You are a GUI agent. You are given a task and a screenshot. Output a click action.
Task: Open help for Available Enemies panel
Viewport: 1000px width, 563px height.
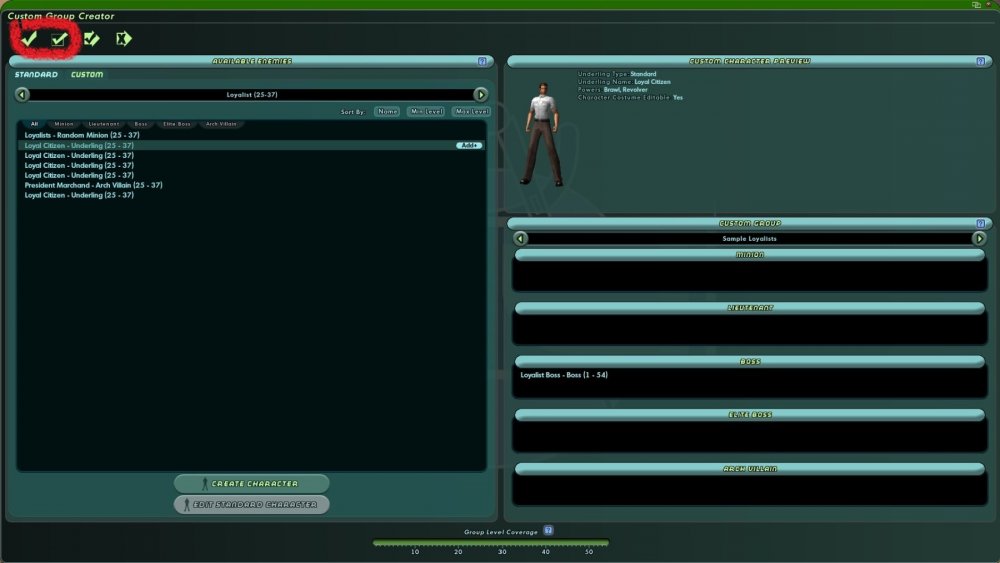pyautogui.click(x=482, y=62)
